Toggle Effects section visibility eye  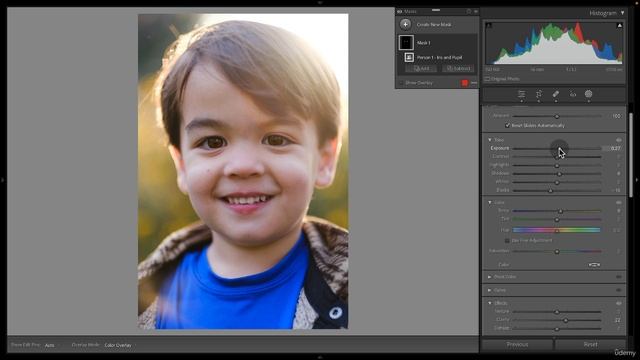(x=619, y=303)
